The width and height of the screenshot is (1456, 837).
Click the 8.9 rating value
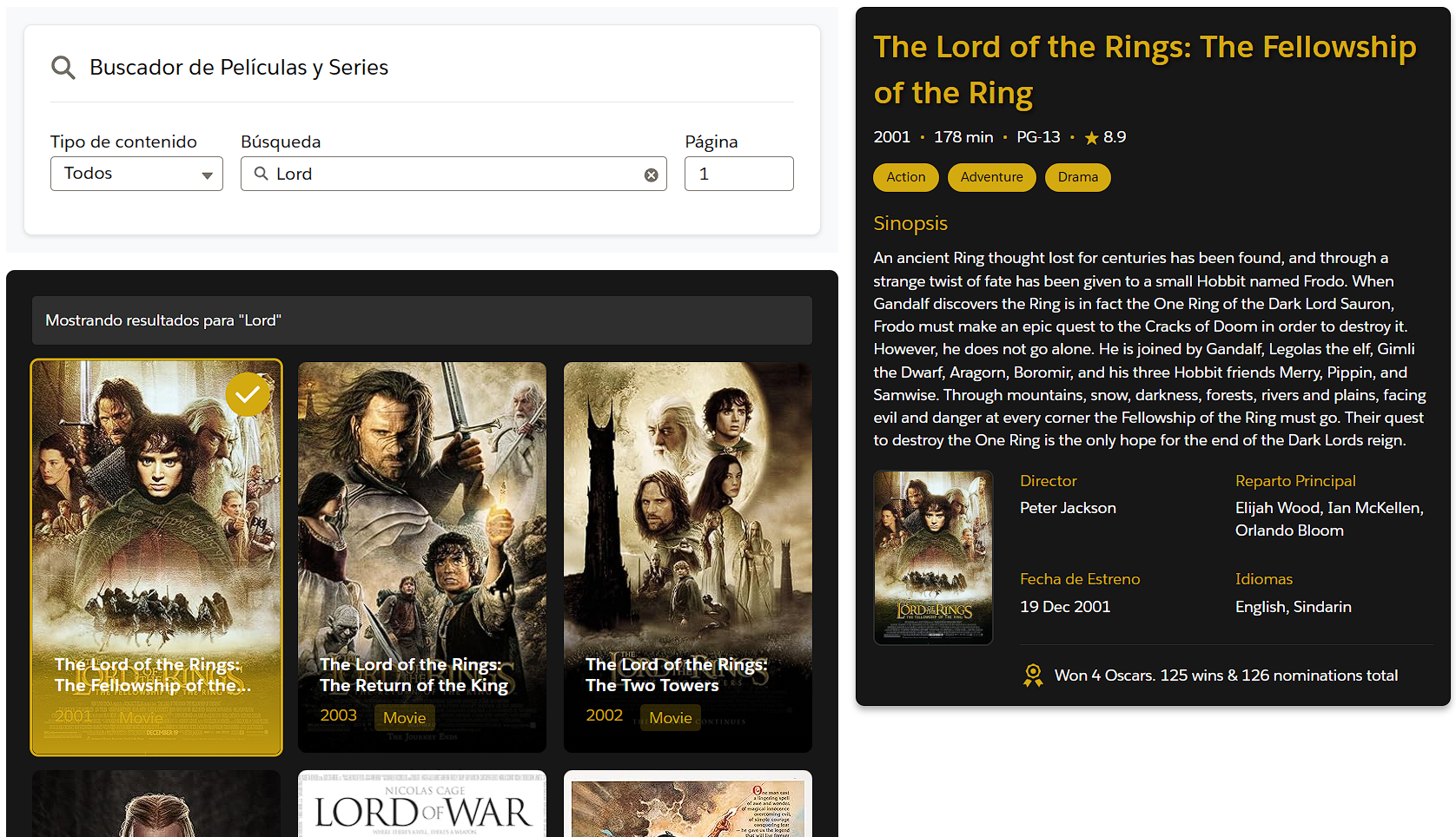pos(1115,137)
